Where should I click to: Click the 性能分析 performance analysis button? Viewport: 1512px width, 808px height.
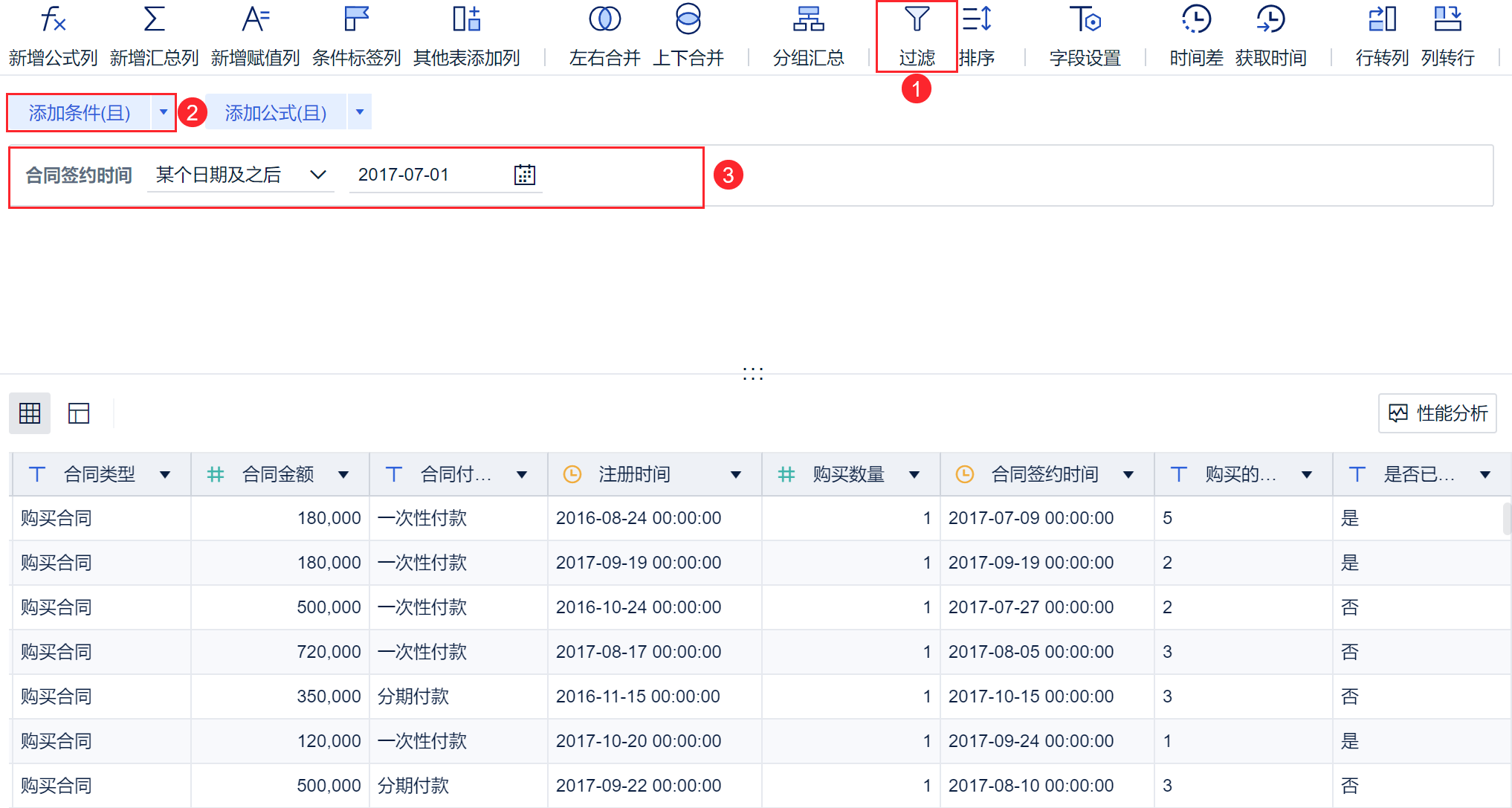tap(1437, 413)
